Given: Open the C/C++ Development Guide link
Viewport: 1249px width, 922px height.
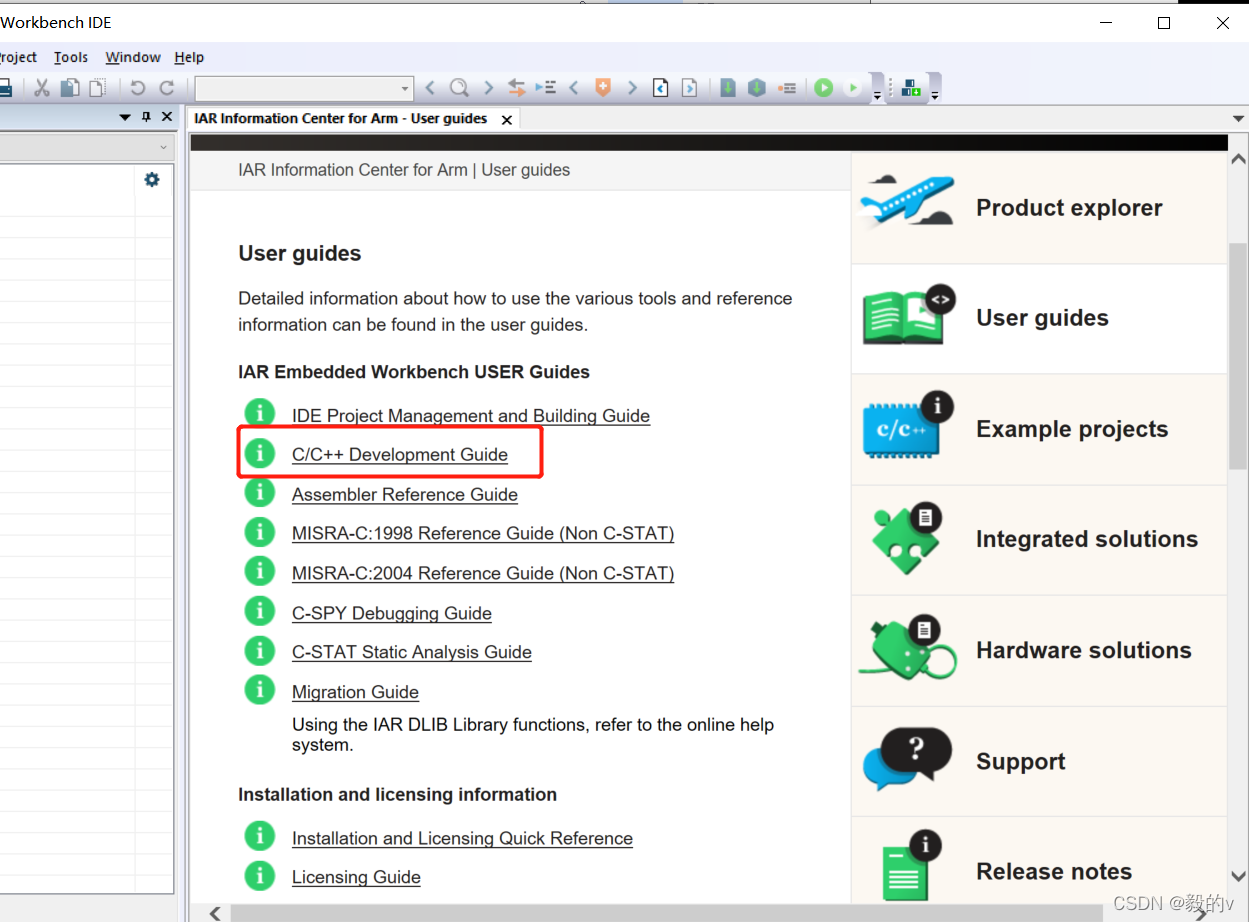Looking at the screenshot, I should [x=400, y=455].
